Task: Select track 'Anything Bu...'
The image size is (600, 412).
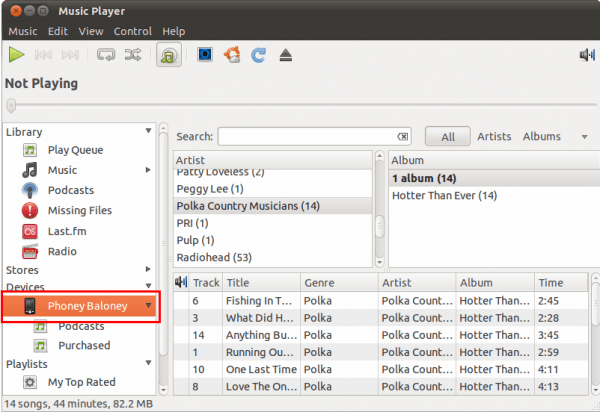Action: click(381, 335)
